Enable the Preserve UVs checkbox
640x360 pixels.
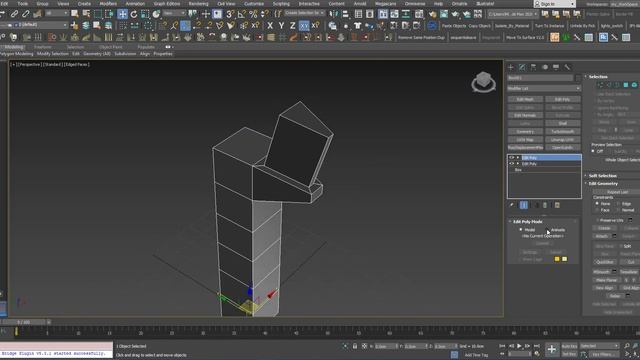tap(598, 220)
